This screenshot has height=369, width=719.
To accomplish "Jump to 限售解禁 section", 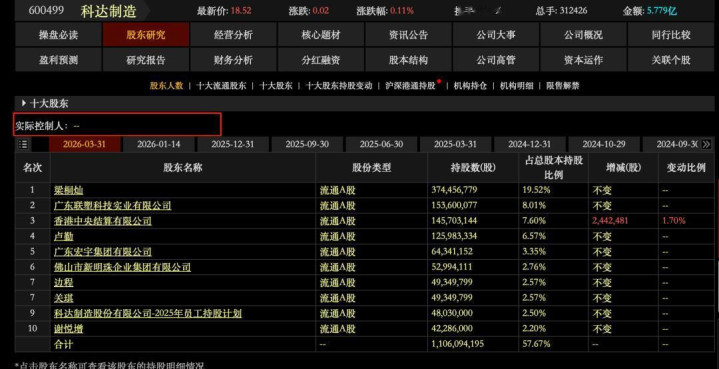I will (563, 86).
